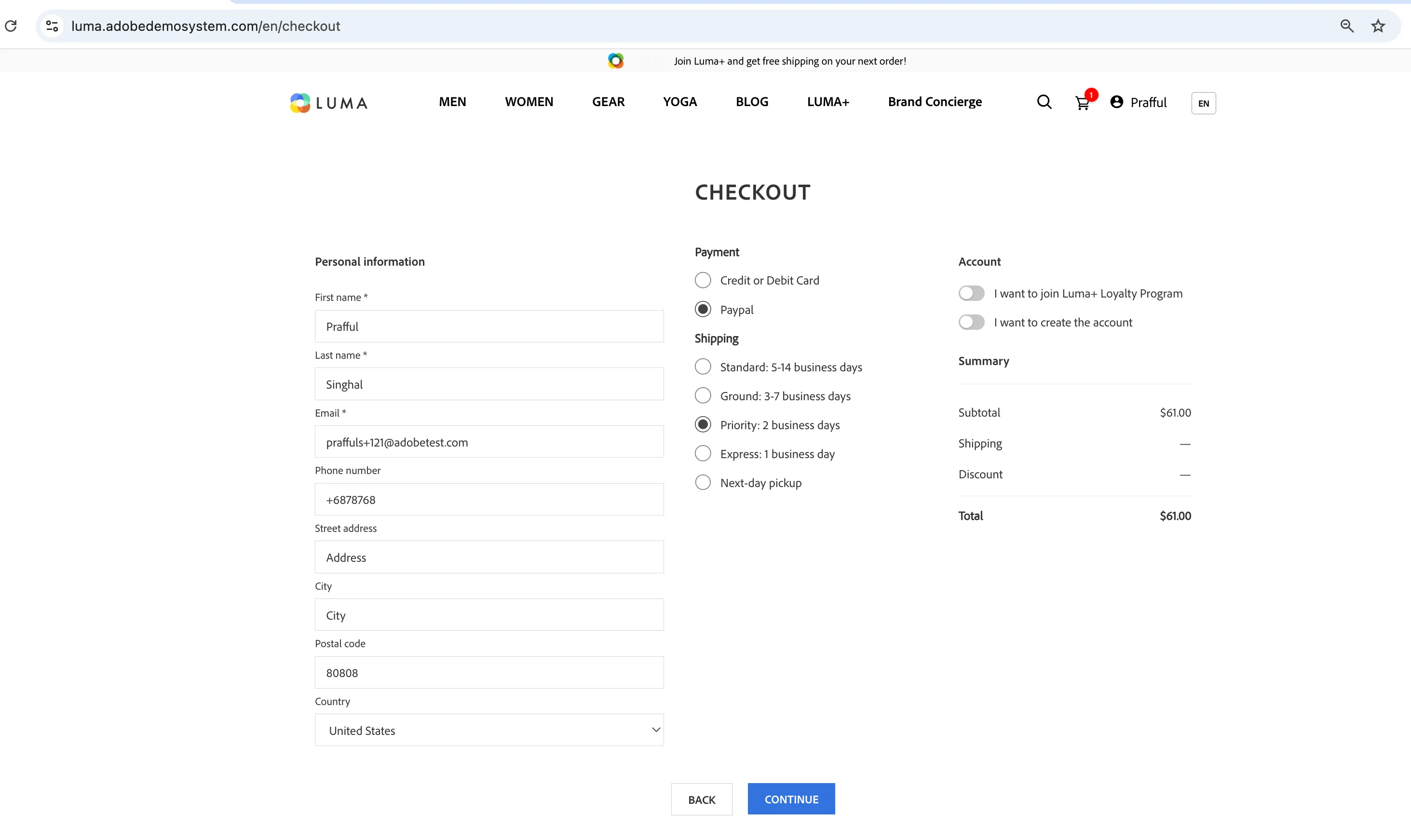This screenshot has height=840, width=1411.
Task: Open the Prafful account profile icon
Action: (x=1117, y=102)
